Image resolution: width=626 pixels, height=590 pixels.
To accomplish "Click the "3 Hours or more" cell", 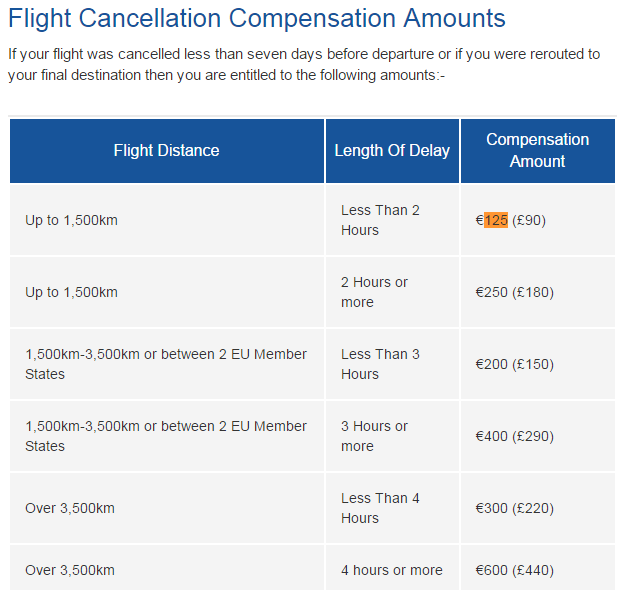I will (374, 436).
